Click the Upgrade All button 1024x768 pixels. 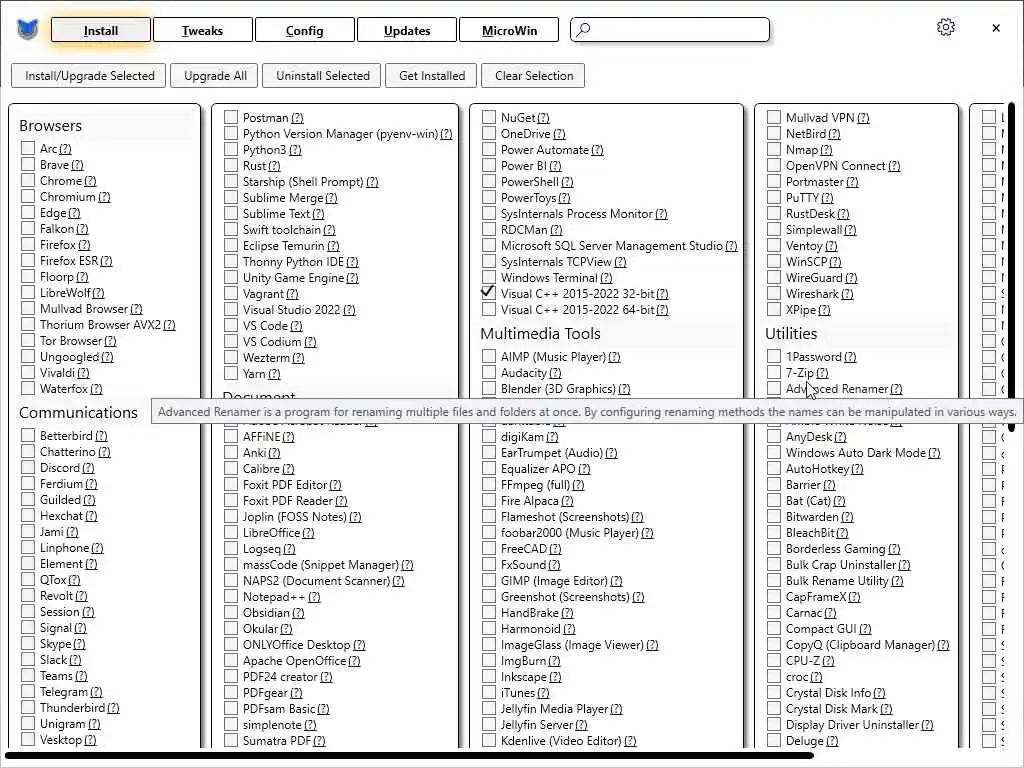click(215, 76)
